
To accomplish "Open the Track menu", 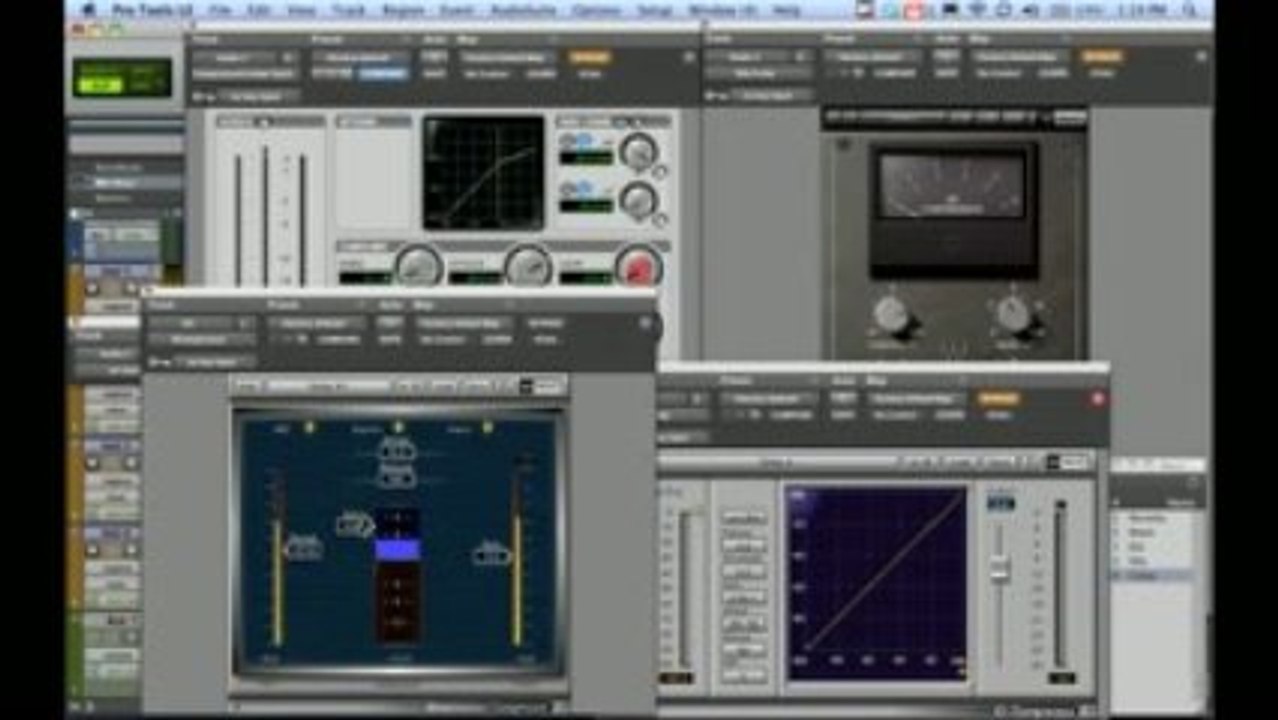I will coord(348,10).
